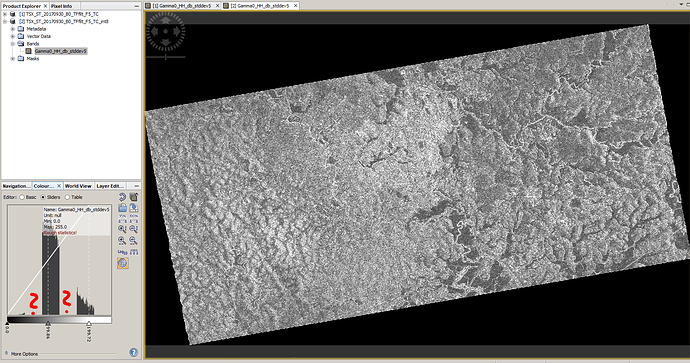Pan image view right with navigation arrow
This screenshot has height=363, width=690.
[x=177, y=32]
